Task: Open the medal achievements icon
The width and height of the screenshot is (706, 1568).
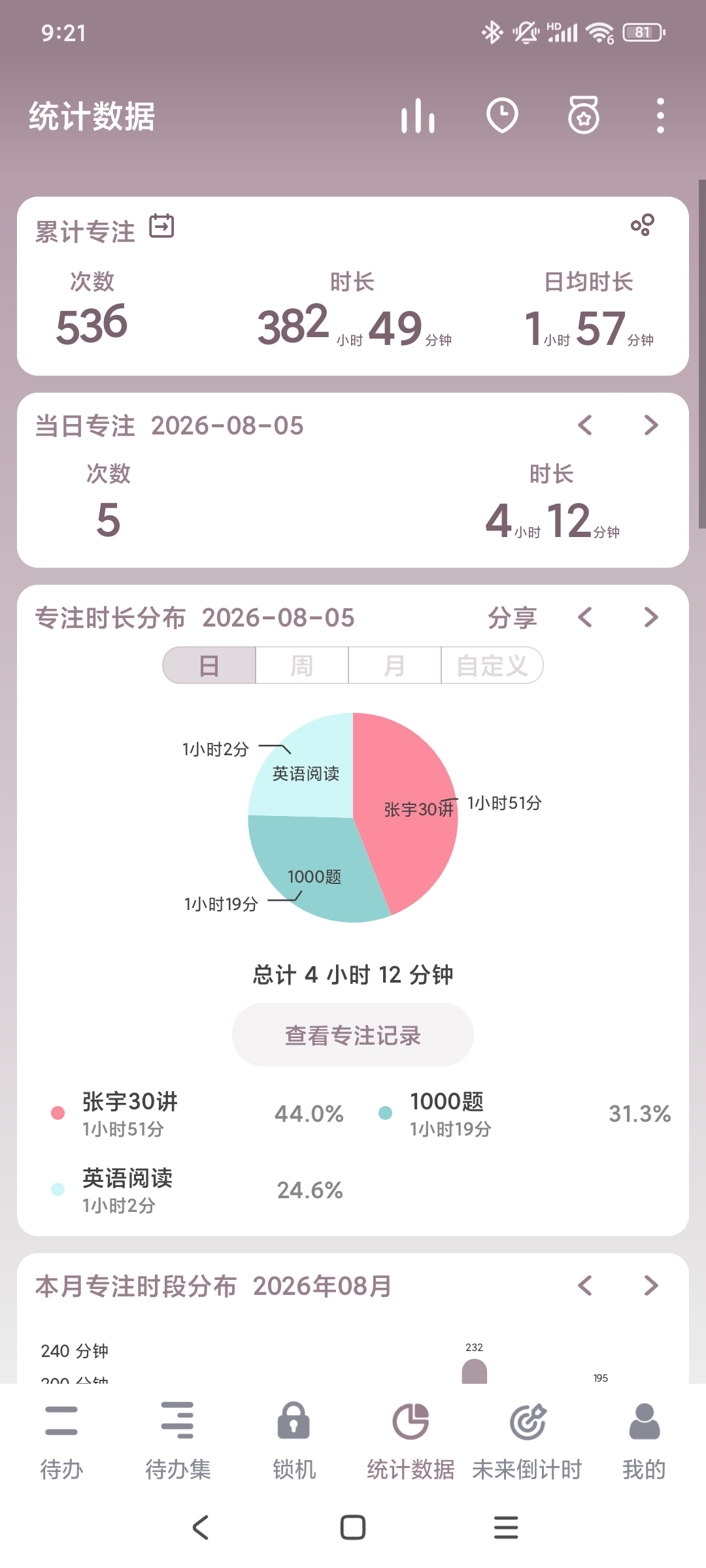Action: [x=583, y=116]
